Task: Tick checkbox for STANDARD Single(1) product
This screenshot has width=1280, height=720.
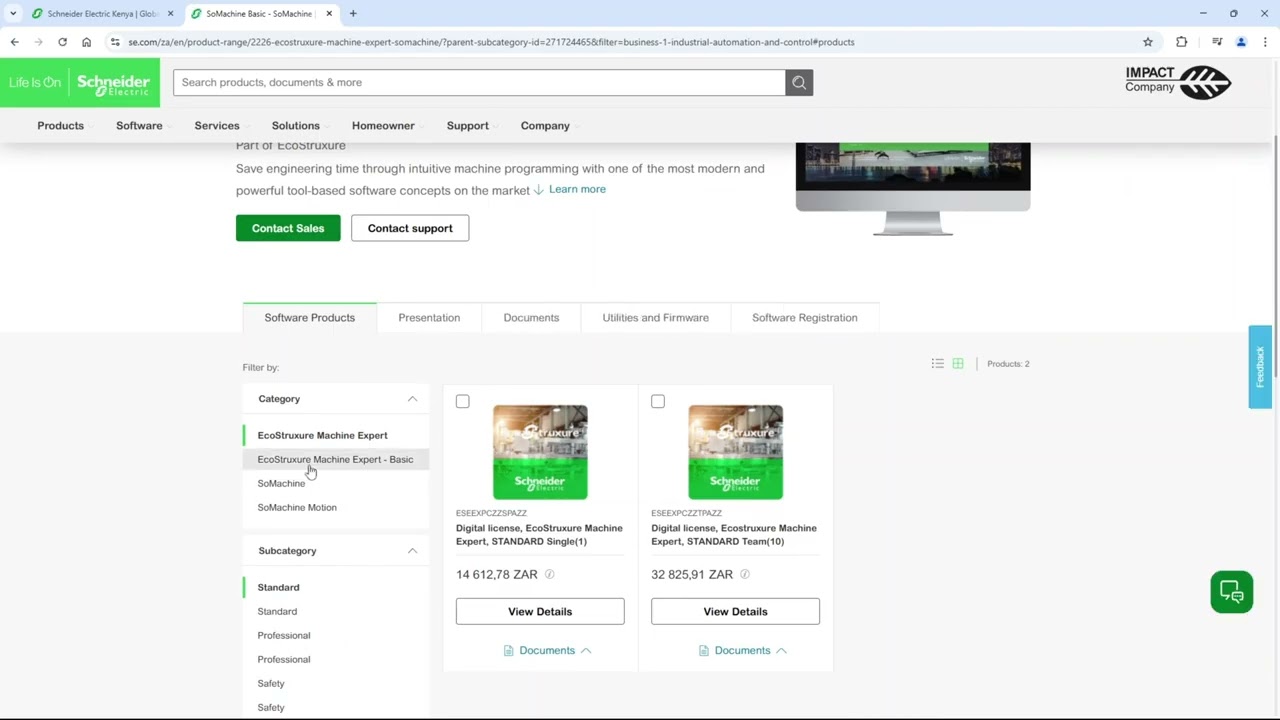Action: (x=462, y=401)
